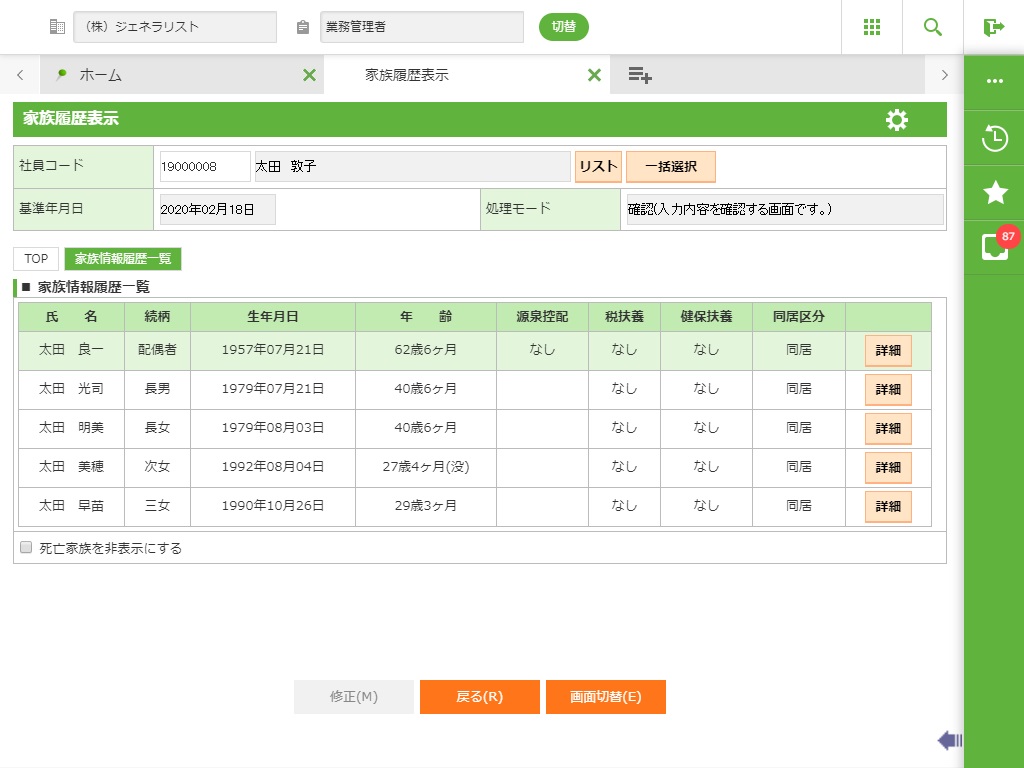Viewport: 1024px width, 768px height.
Task: Open the apps grid menu icon
Action: point(872,27)
